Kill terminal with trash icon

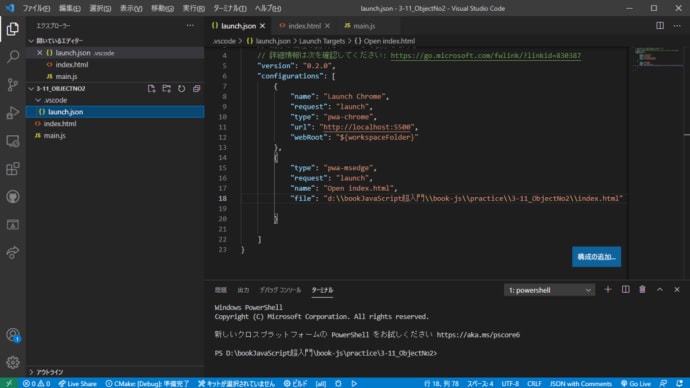[642, 289]
